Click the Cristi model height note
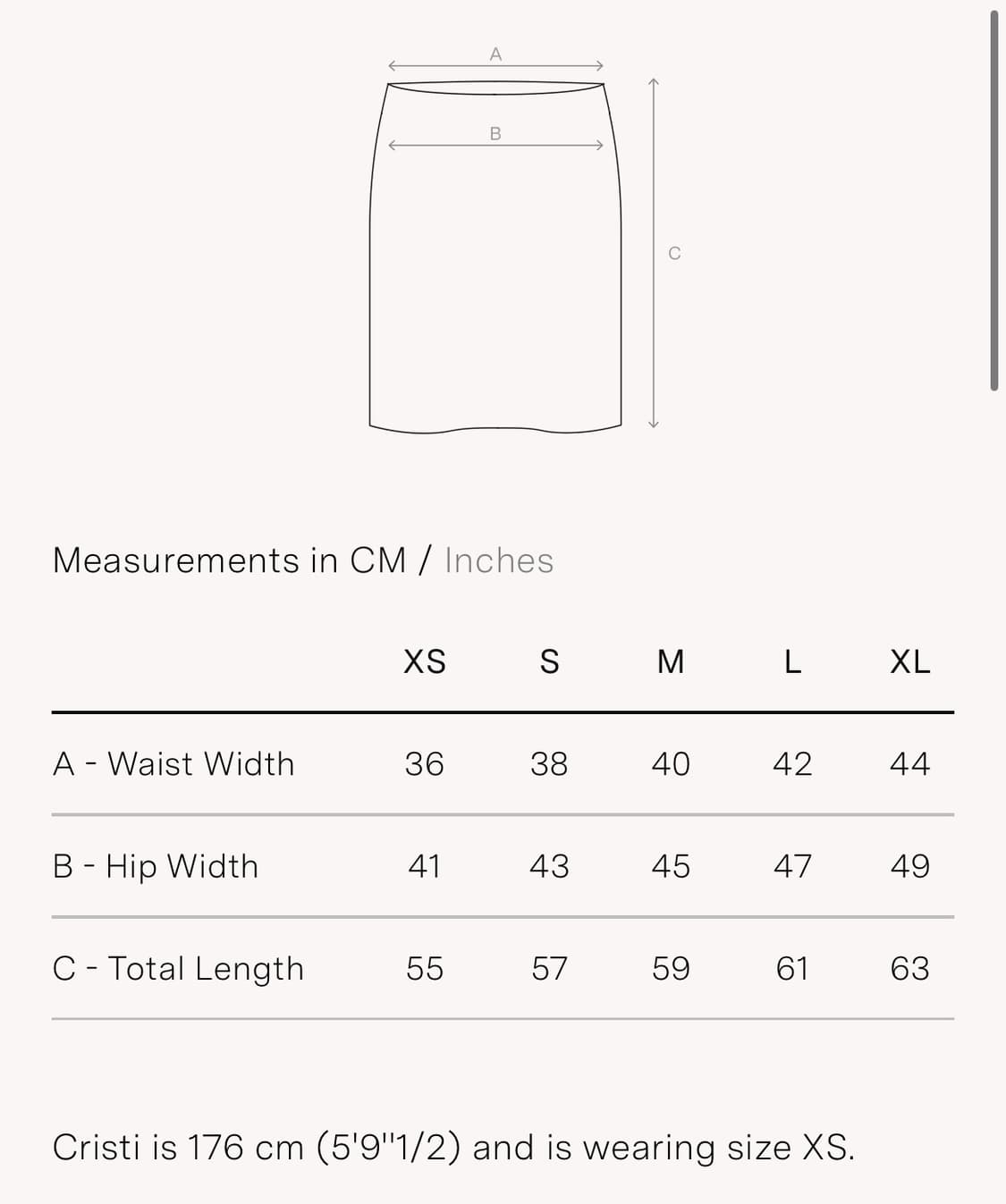1006x1204 pixels. [453, 1148]
